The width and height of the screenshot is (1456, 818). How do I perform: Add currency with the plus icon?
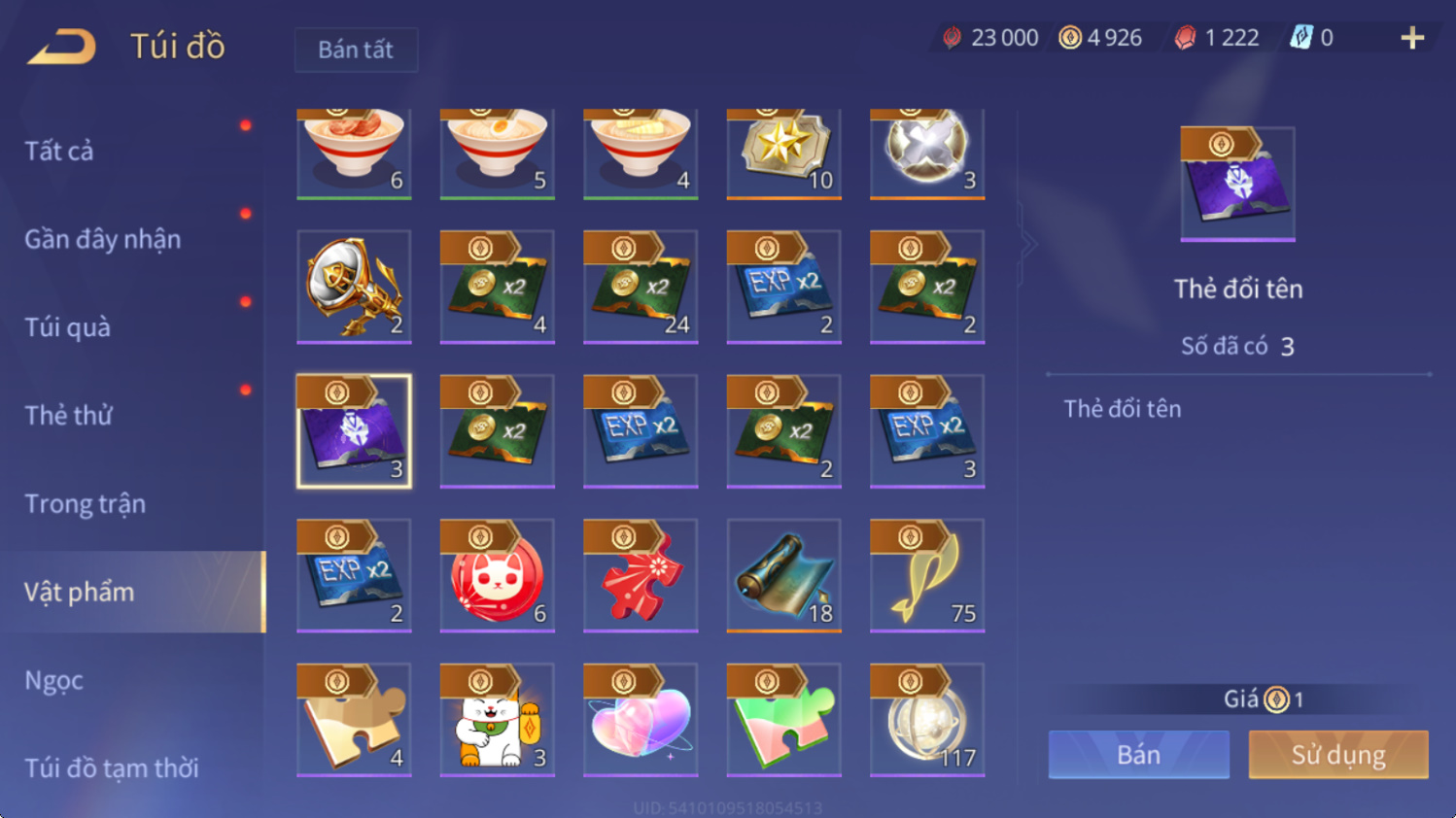coord(1411,38)
